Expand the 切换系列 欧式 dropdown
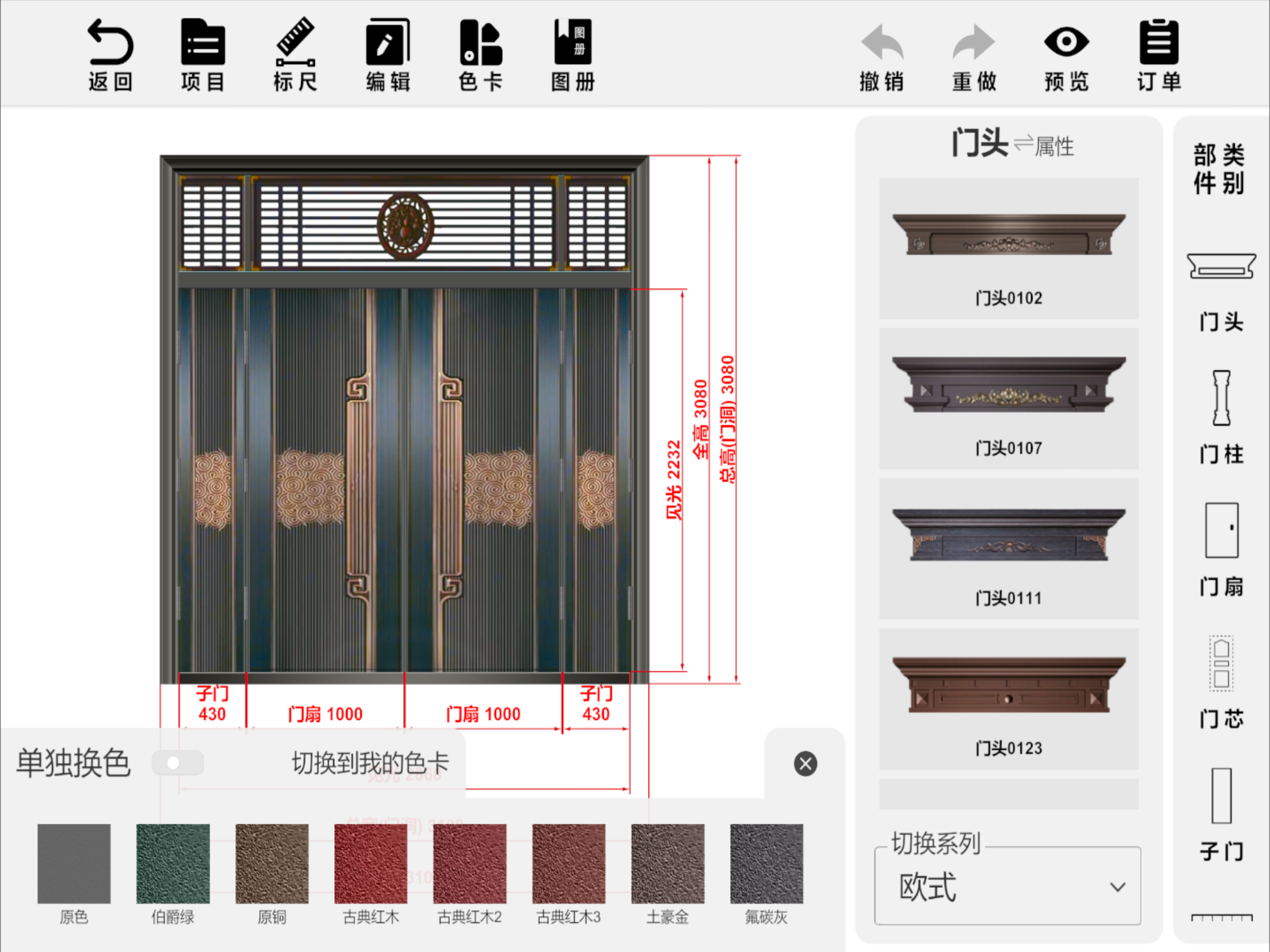This screenshot has width=1270, height=952. pos(1007,887)
